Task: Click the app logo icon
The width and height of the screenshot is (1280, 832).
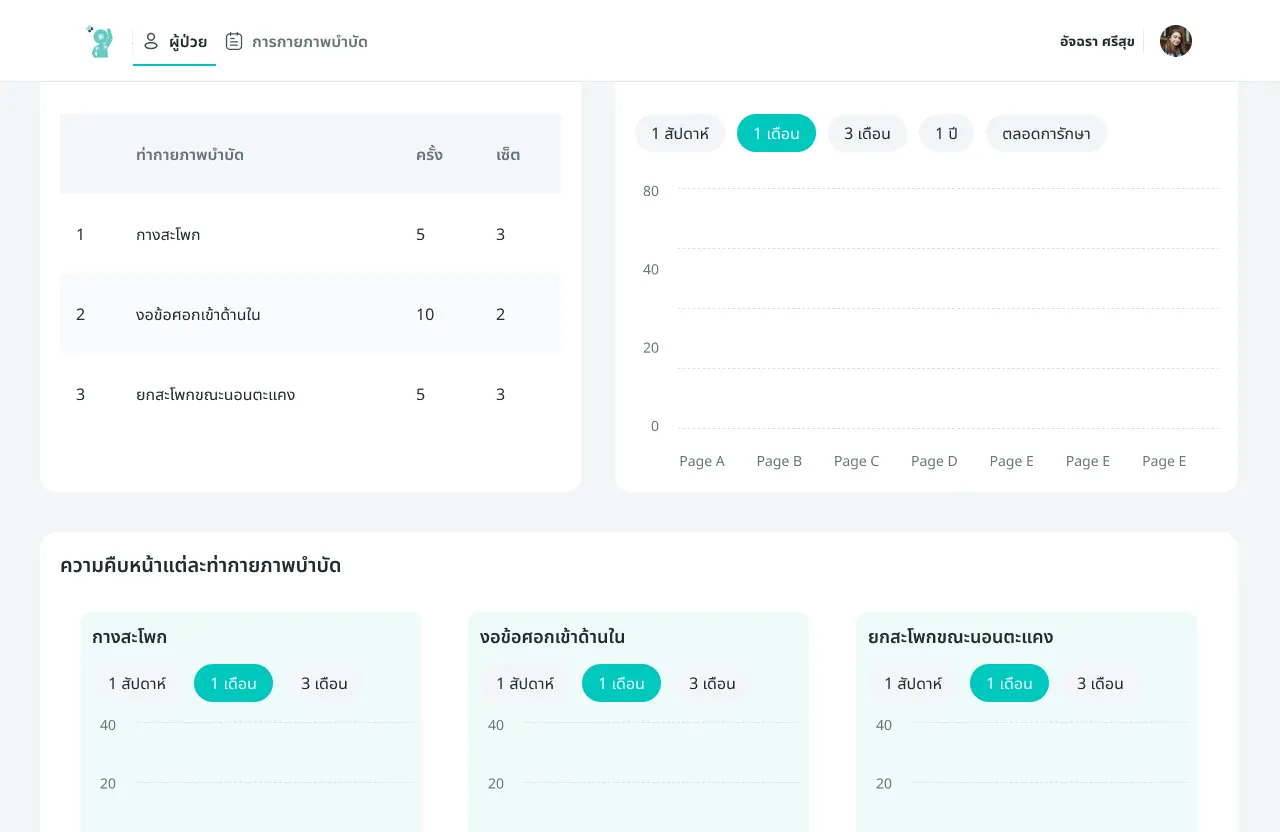Action: [99, 41]
